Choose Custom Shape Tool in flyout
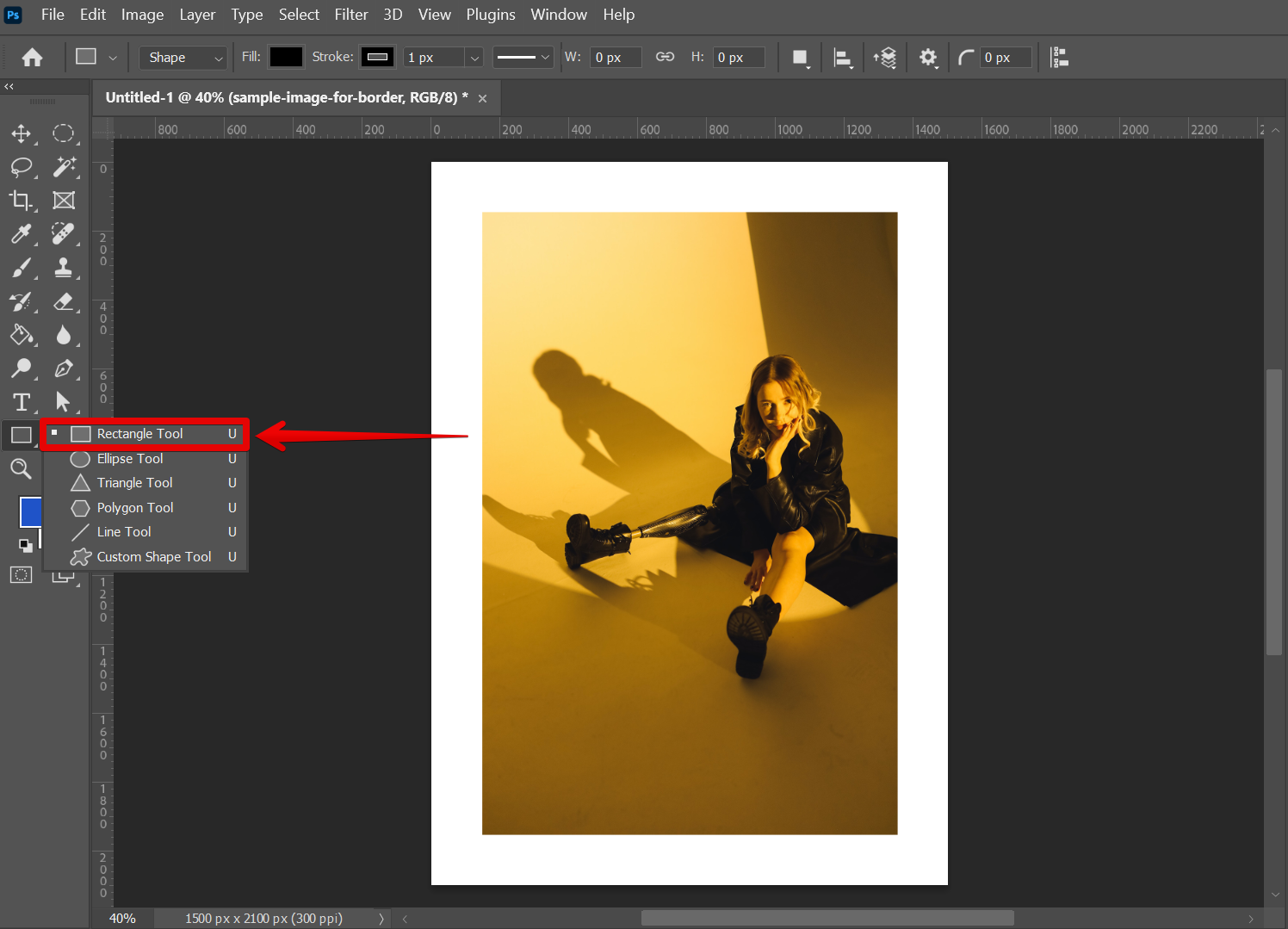 (153, 557)
